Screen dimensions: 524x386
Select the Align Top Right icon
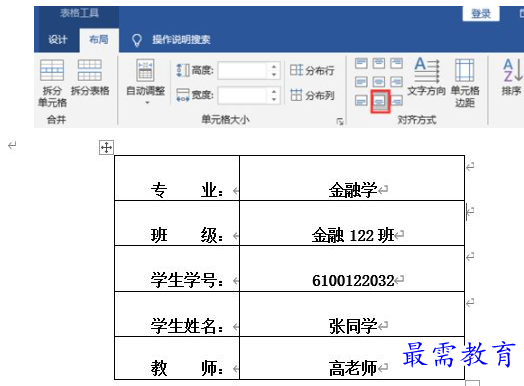pos(396,63)
